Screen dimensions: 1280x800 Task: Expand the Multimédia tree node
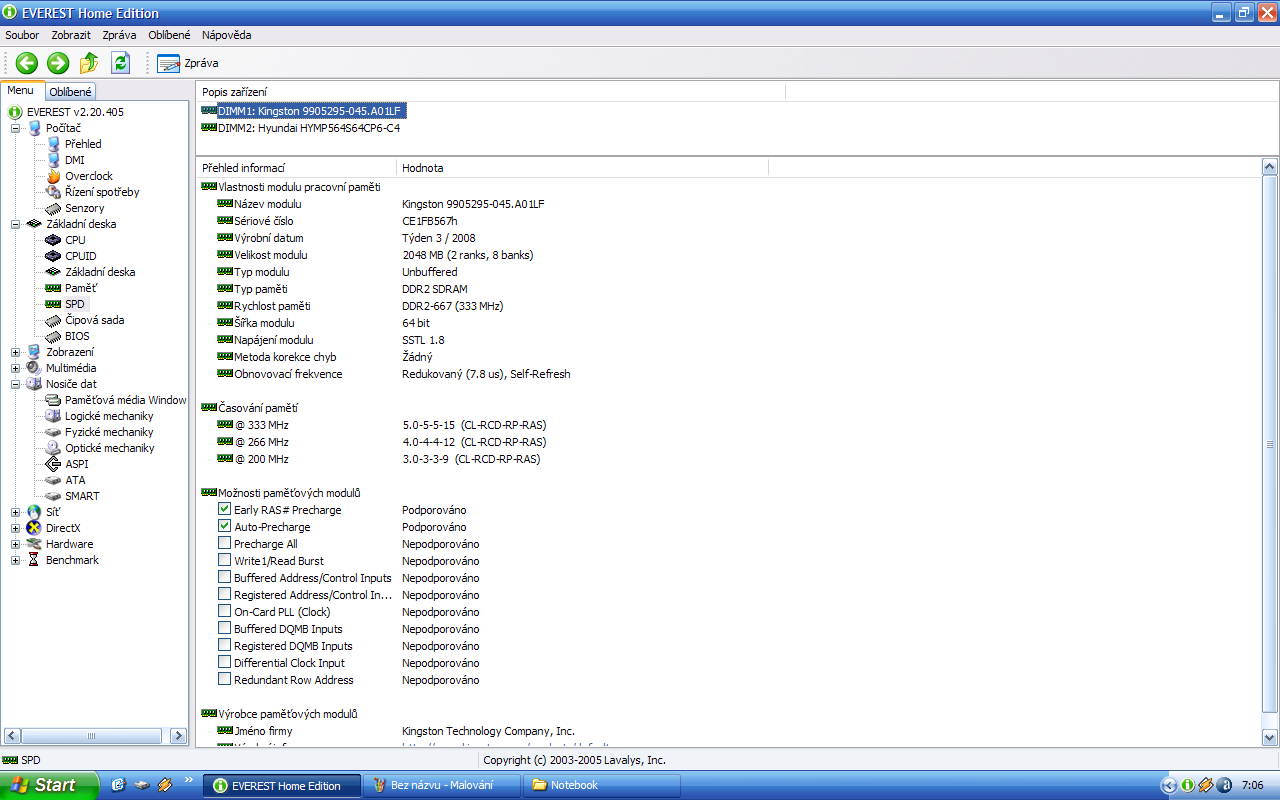tap(16, 368)
